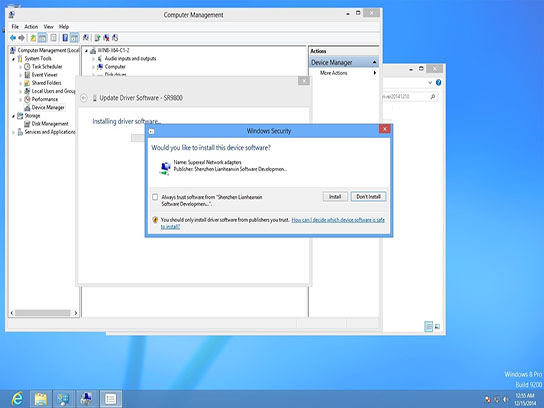This screenshot has width=544, height=408.
Task: Click the back arrow in Update Driver Software wizard
Action: click(84, 98)
